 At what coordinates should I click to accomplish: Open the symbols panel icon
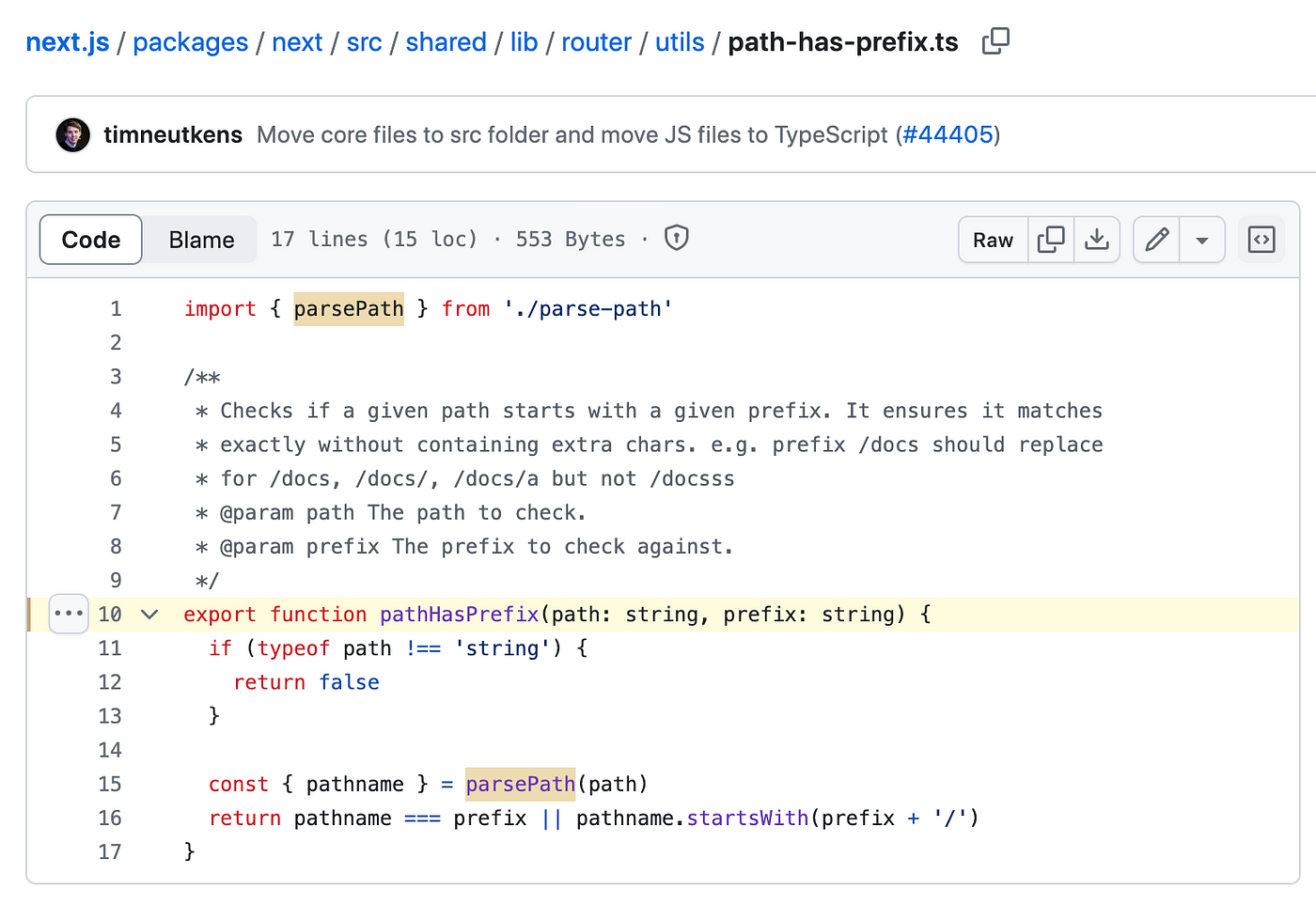click(x=1261, y=240)
